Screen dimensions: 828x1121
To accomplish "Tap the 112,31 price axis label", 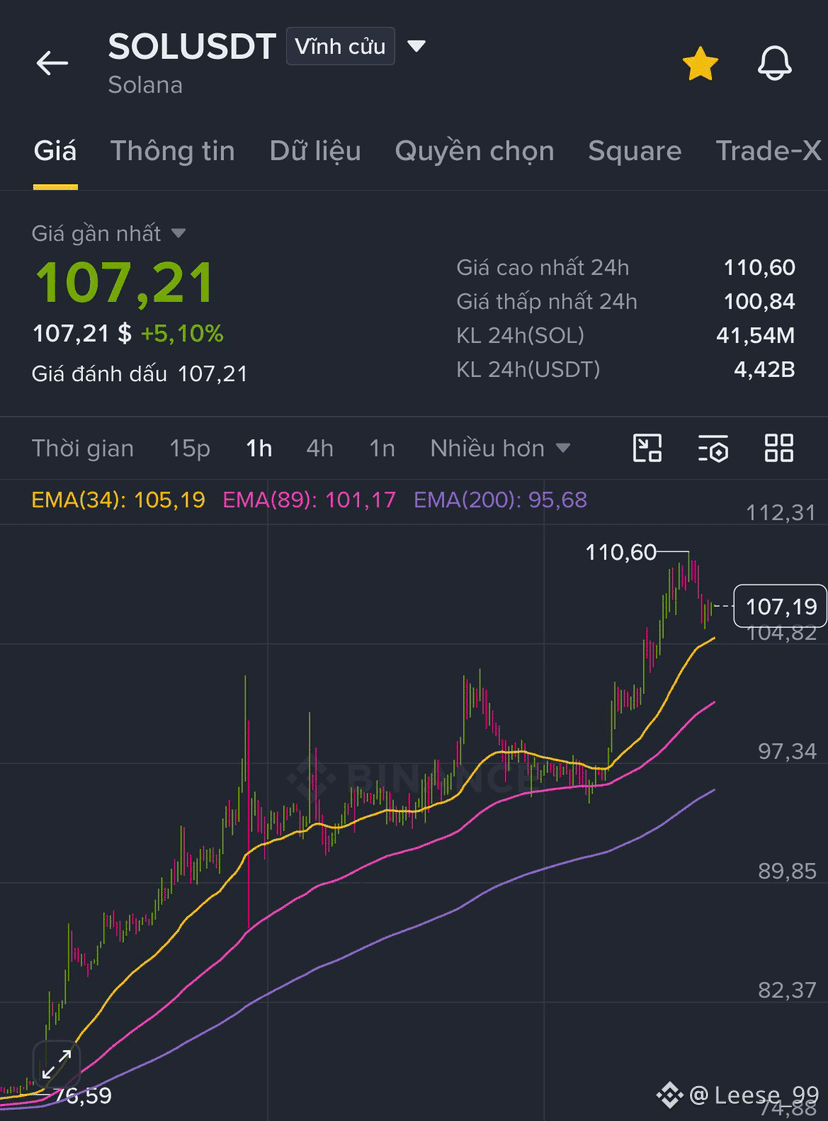I will pyautogui.click(x=780, y=513).
